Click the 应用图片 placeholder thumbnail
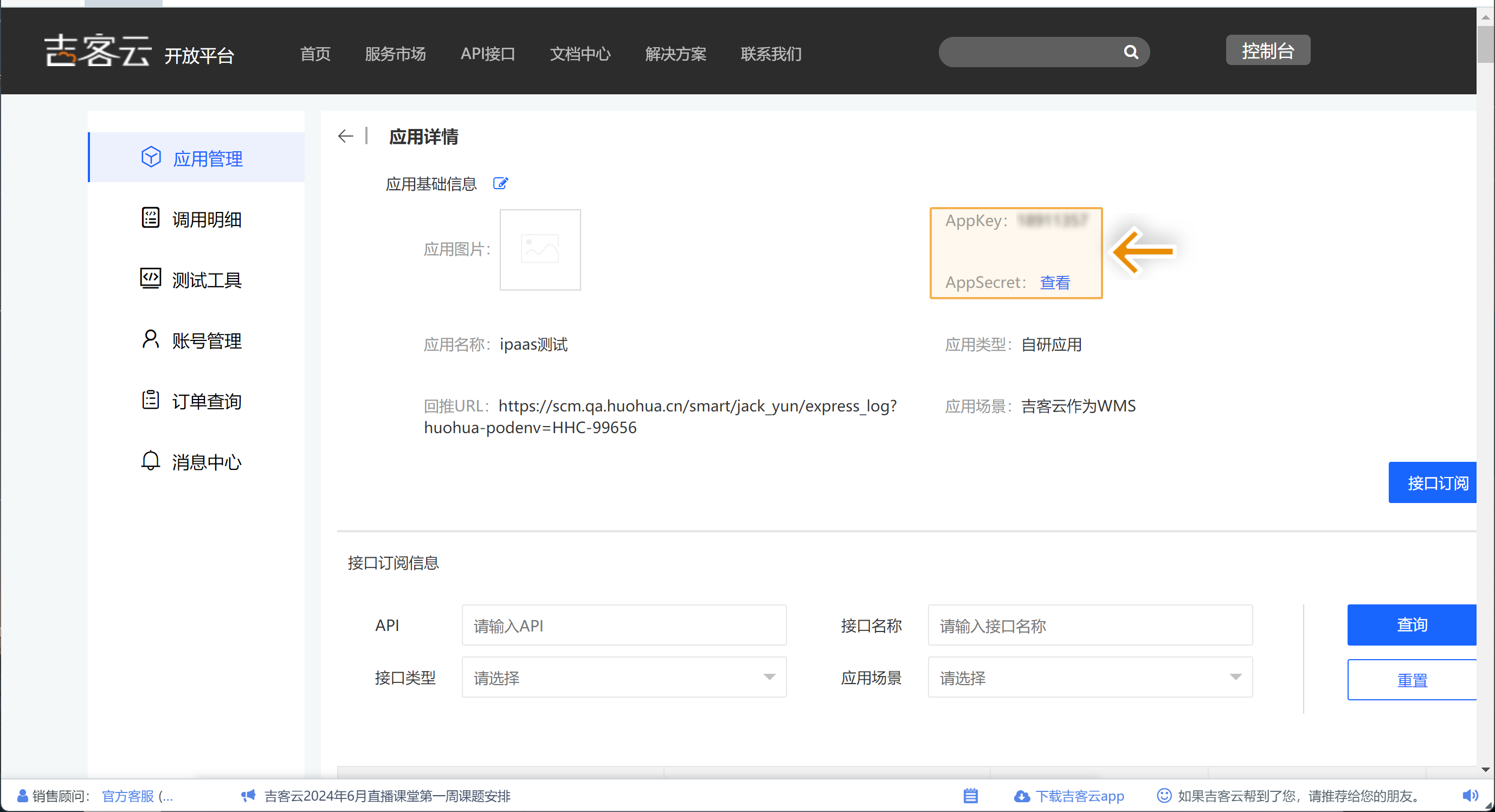 [540, 249]
